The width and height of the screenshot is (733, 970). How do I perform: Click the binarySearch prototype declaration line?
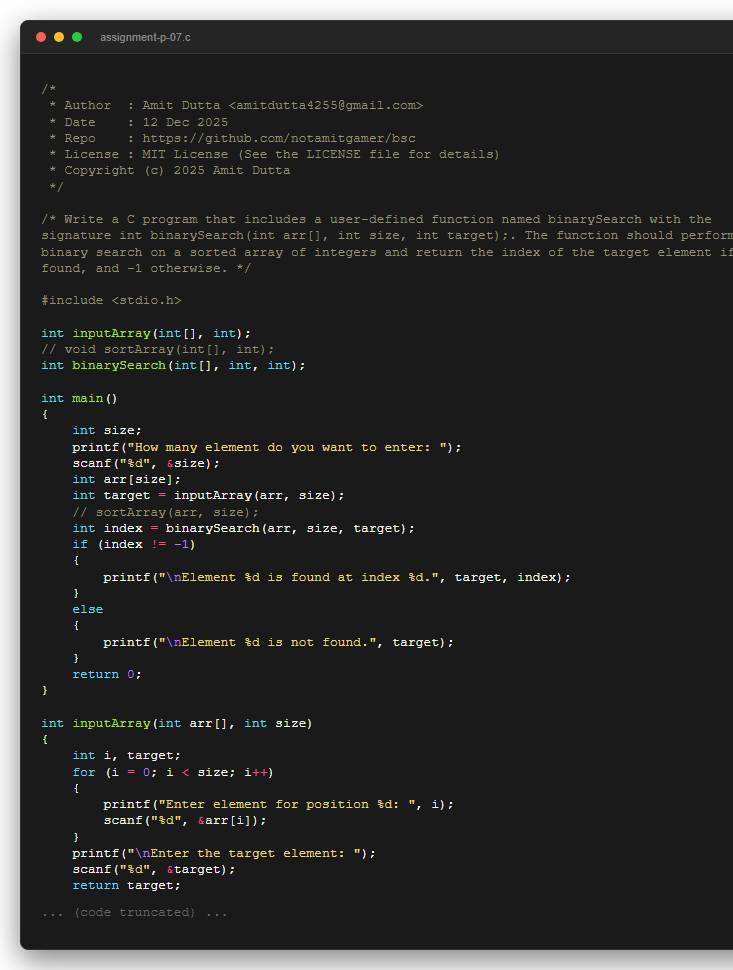(x=173, y=365)
